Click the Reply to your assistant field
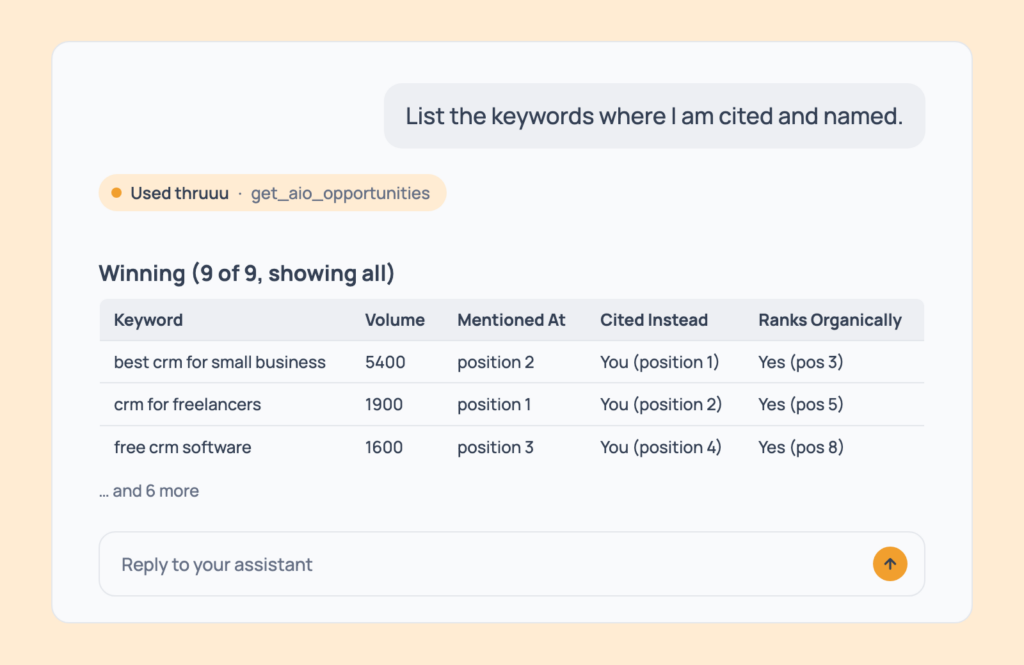Viewport: 1024px width, 665px height. click(511, 564)
